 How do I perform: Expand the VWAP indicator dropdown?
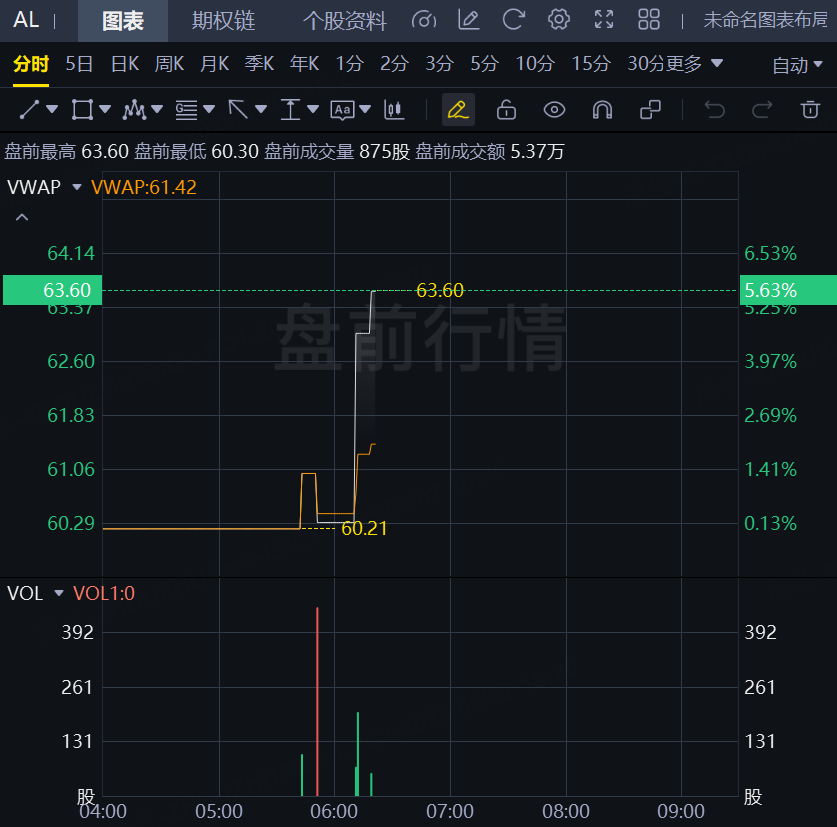coord(76,187)
